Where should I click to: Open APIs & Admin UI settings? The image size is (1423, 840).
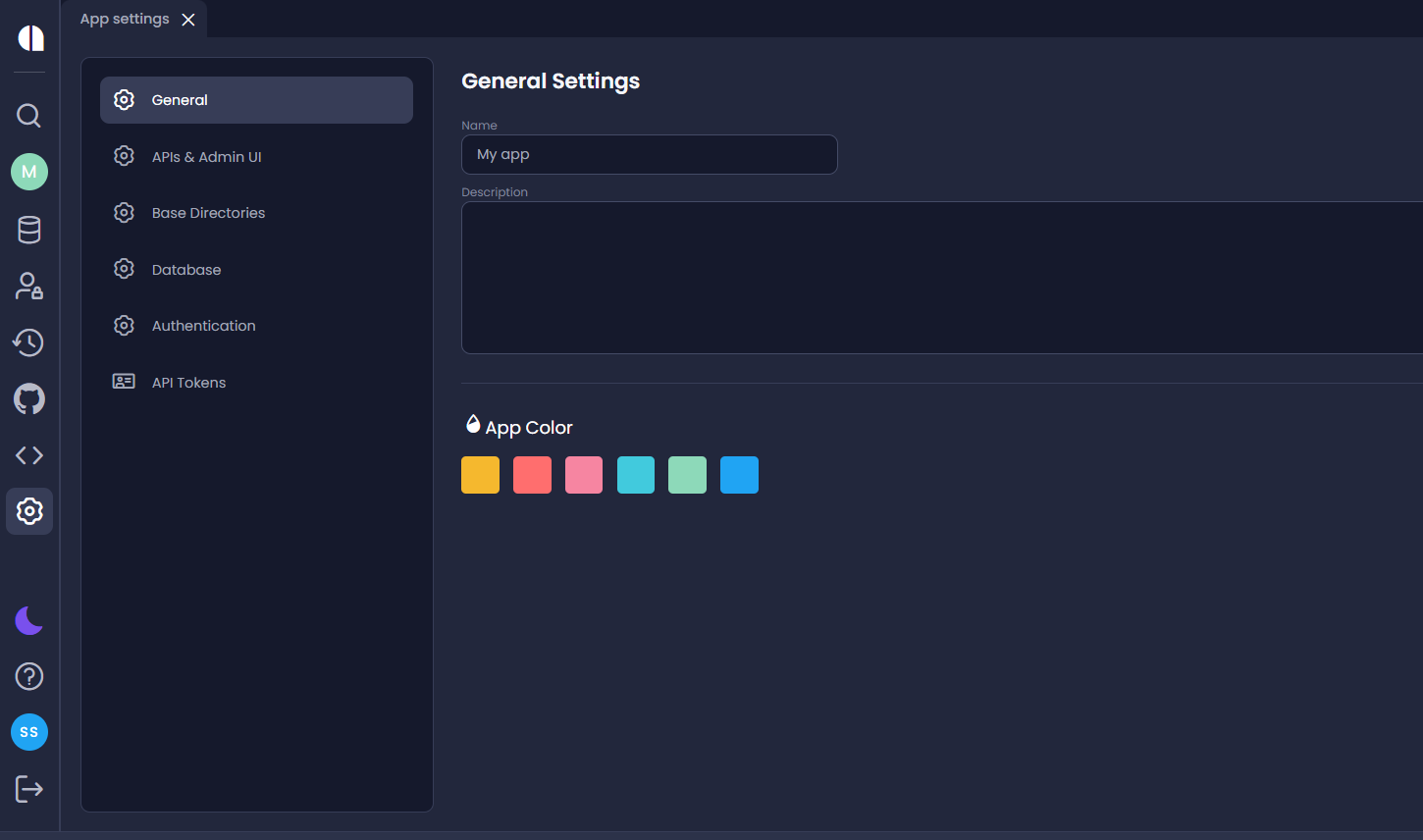(256, 157)
